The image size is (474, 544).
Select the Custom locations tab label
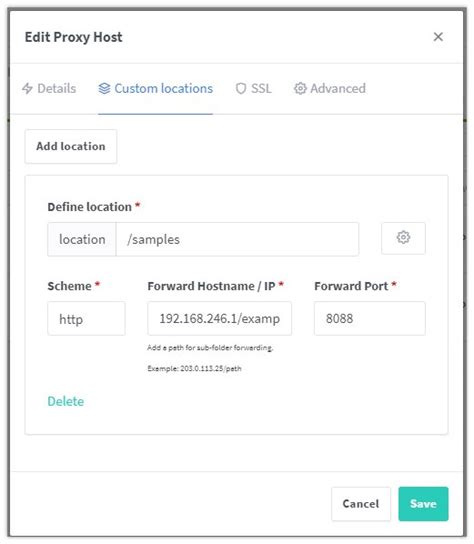click(x=163, y=88)
